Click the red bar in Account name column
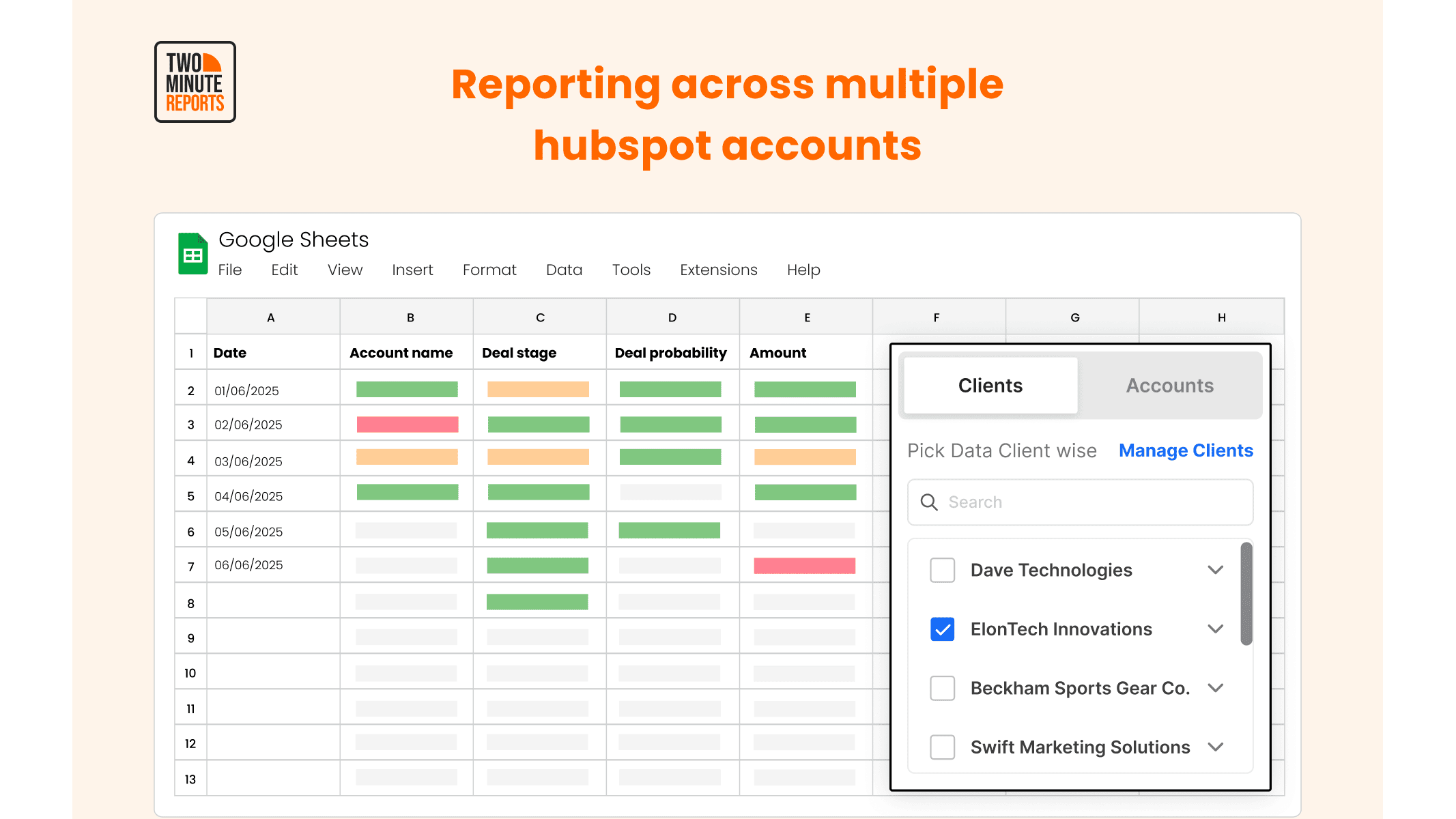1456x819 pixels. [x=408, y=425]
